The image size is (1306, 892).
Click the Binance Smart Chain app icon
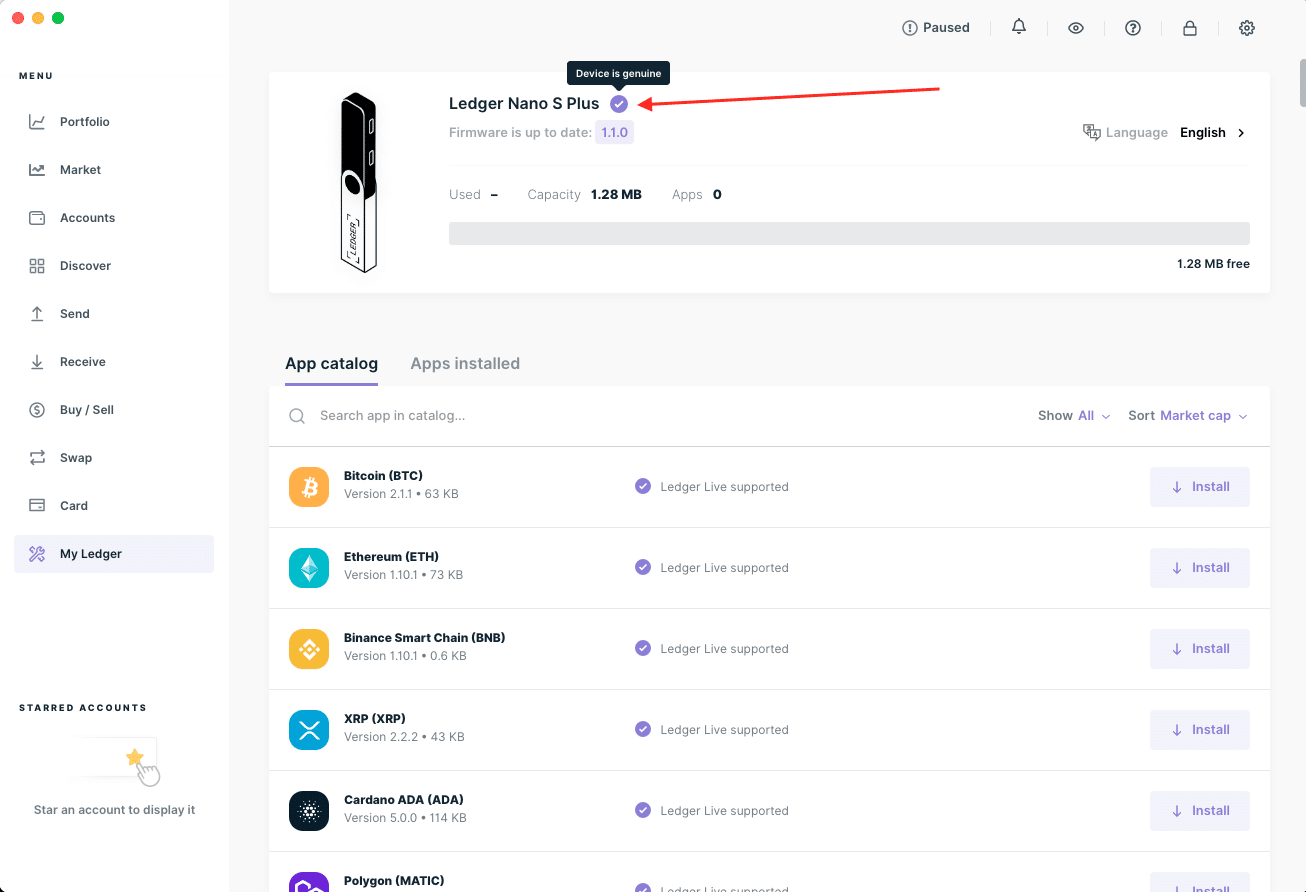[309, 649]
